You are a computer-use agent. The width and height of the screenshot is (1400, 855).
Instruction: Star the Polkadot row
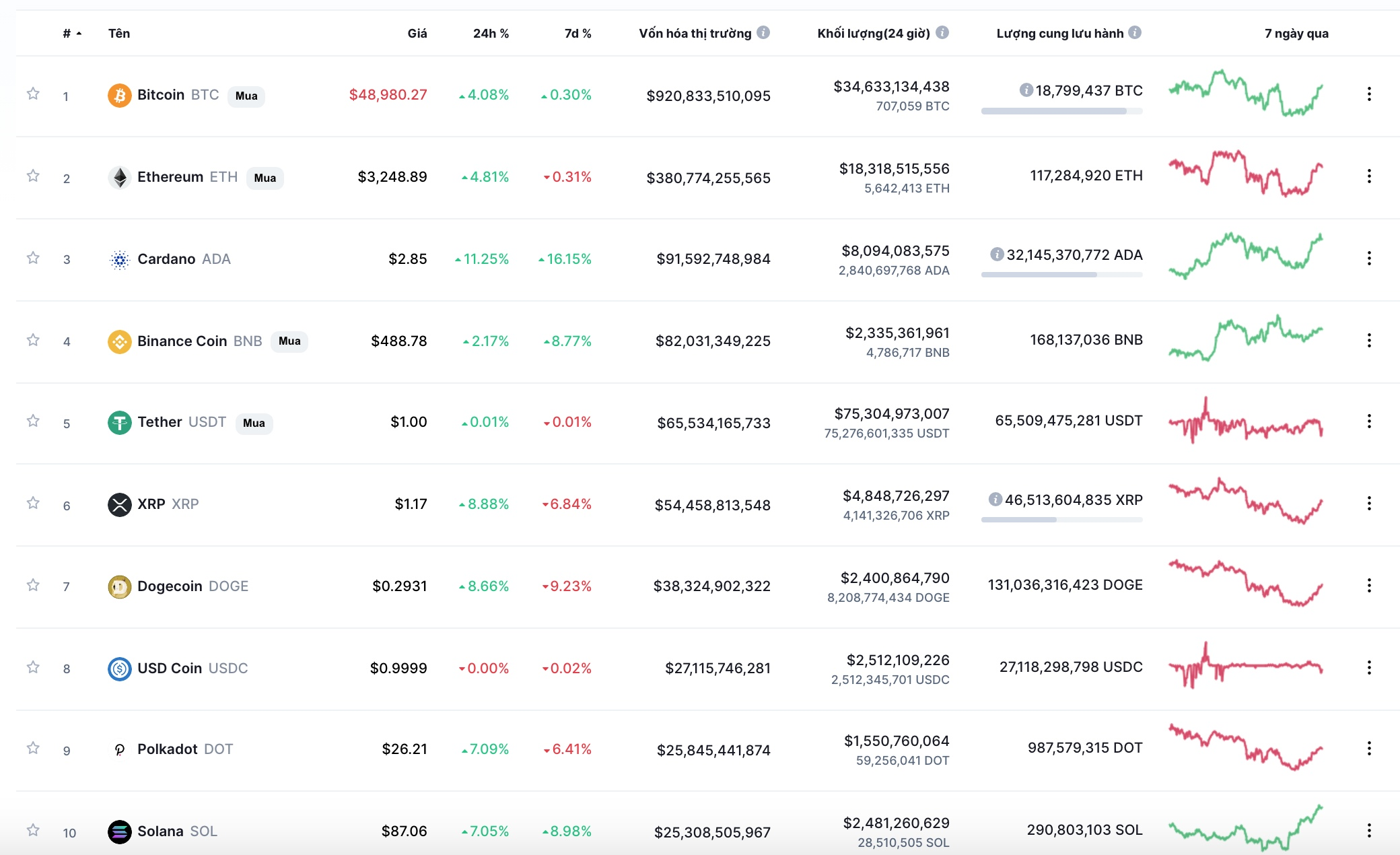33,748
